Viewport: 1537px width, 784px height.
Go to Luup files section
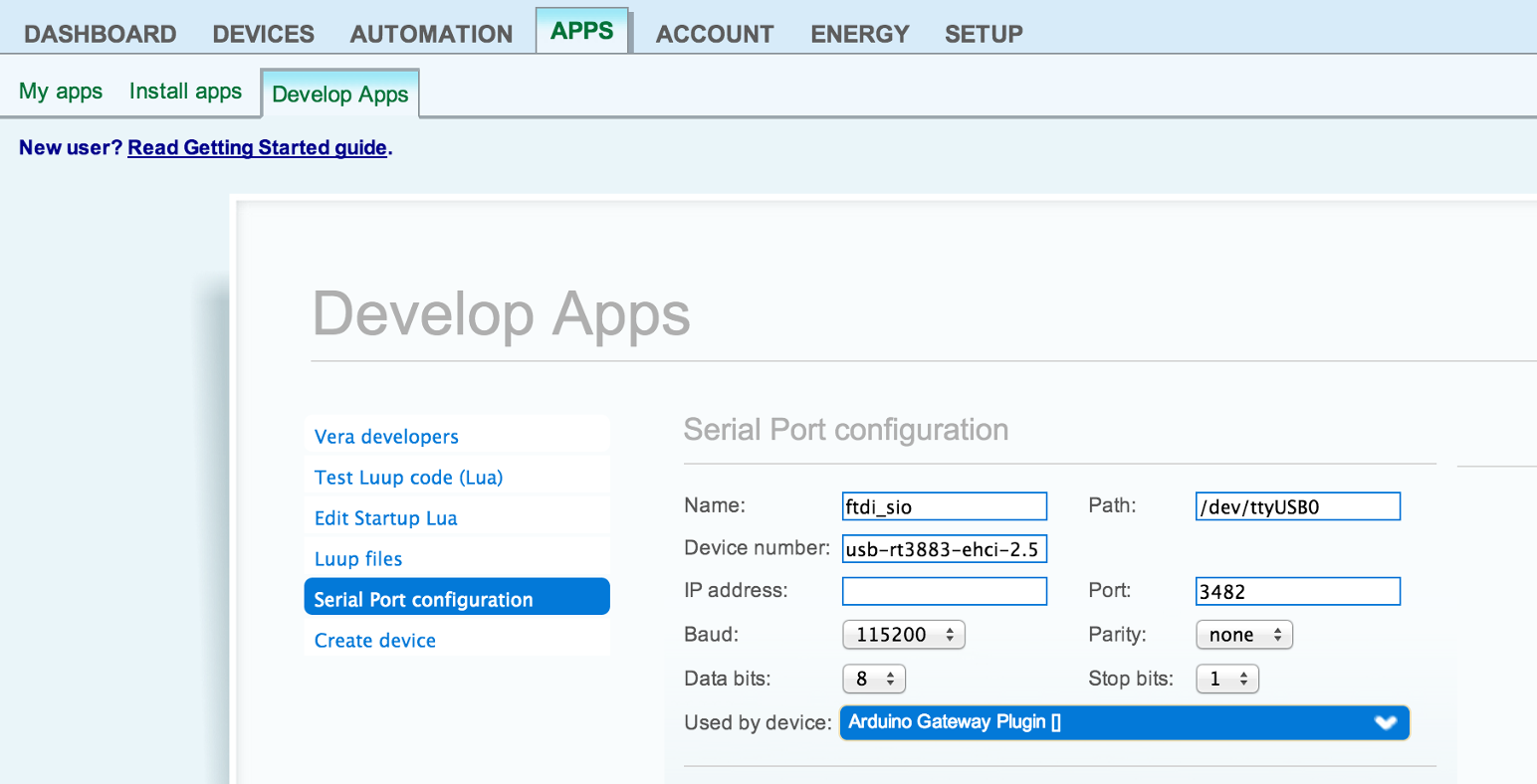(358, 559)
